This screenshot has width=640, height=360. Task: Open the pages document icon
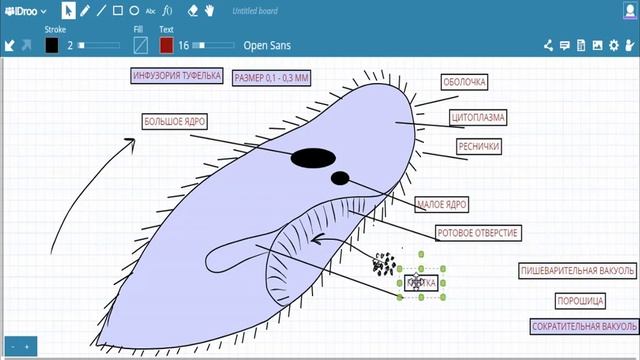581,45
